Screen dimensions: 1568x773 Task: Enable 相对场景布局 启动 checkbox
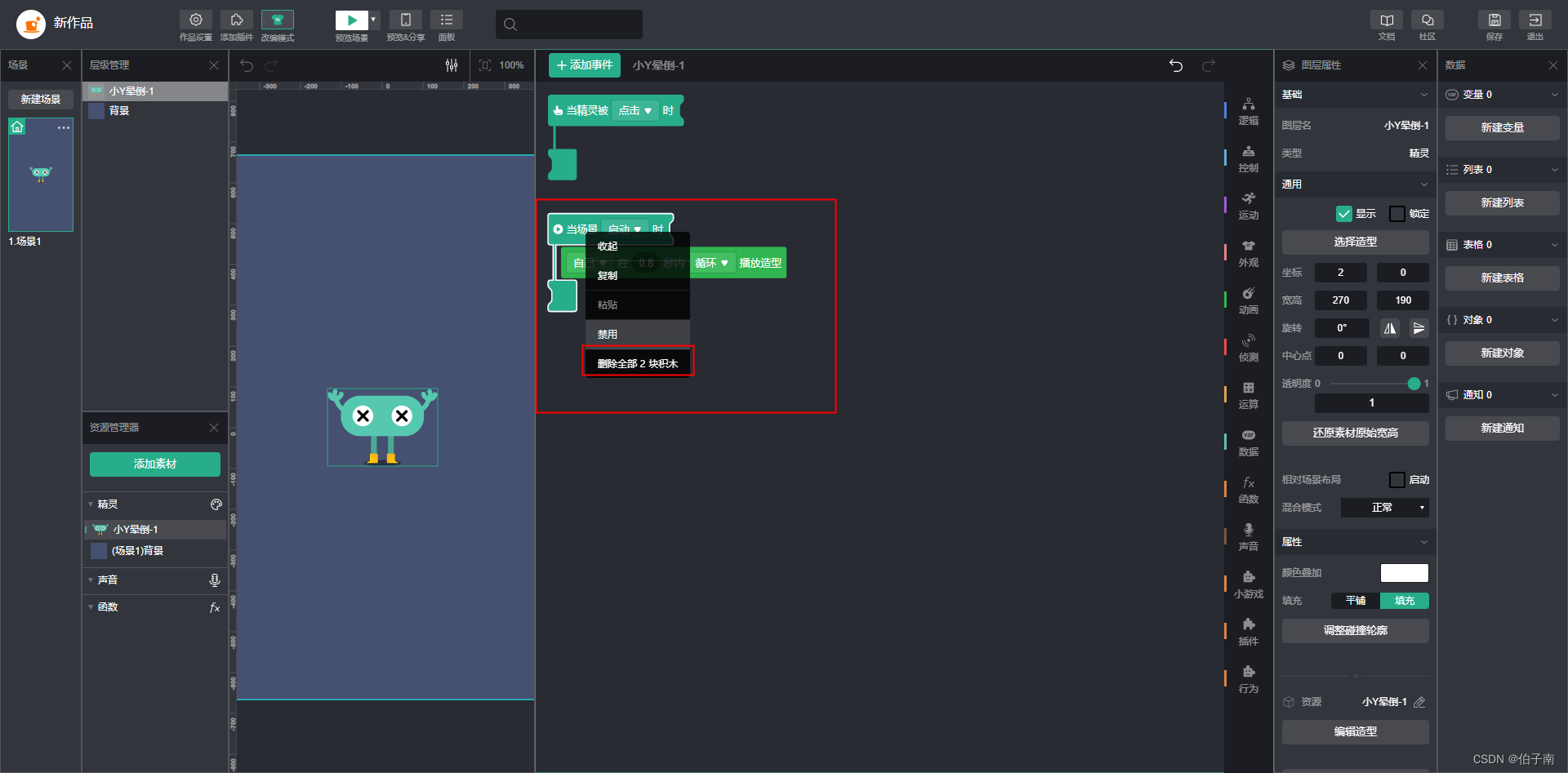tap(1397, 480)
